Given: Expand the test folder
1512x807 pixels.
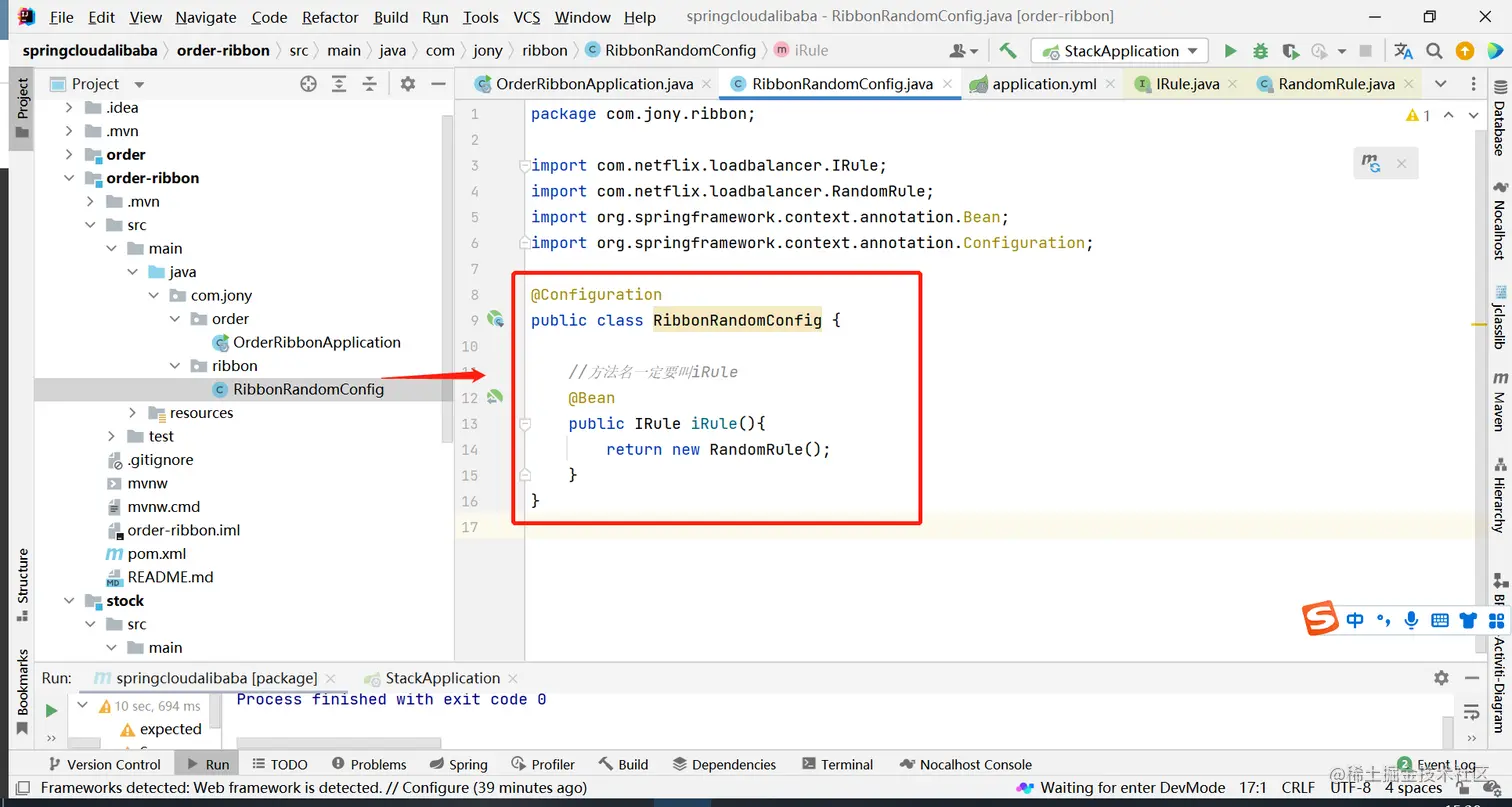Looking at the screenshot, I should [111, 436].
